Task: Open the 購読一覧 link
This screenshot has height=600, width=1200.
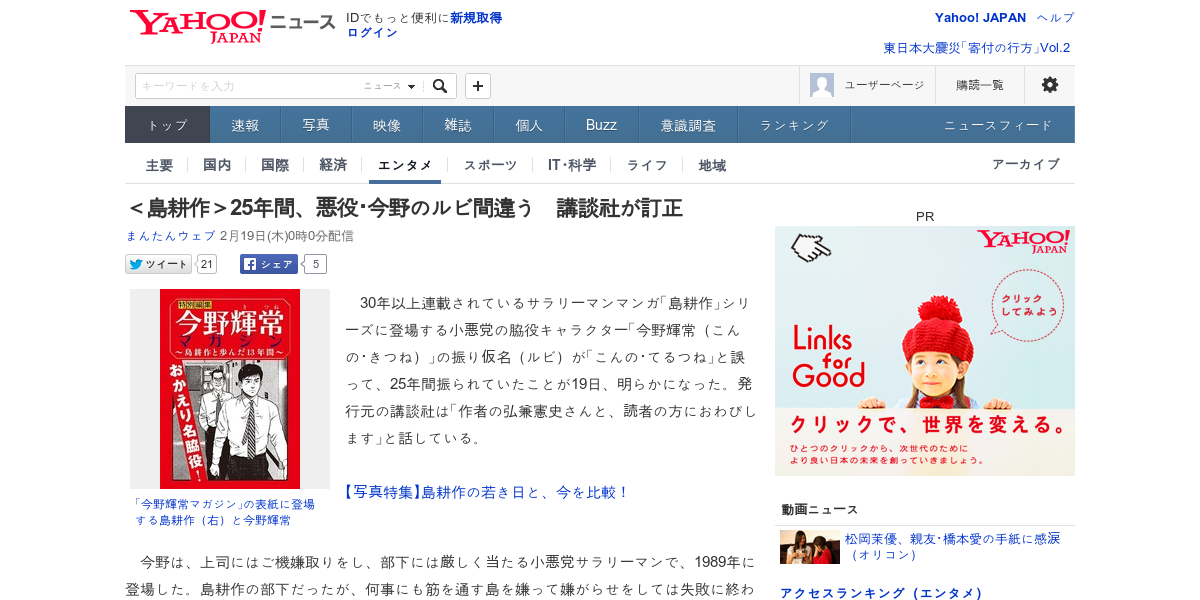Action: click(980, 85)
